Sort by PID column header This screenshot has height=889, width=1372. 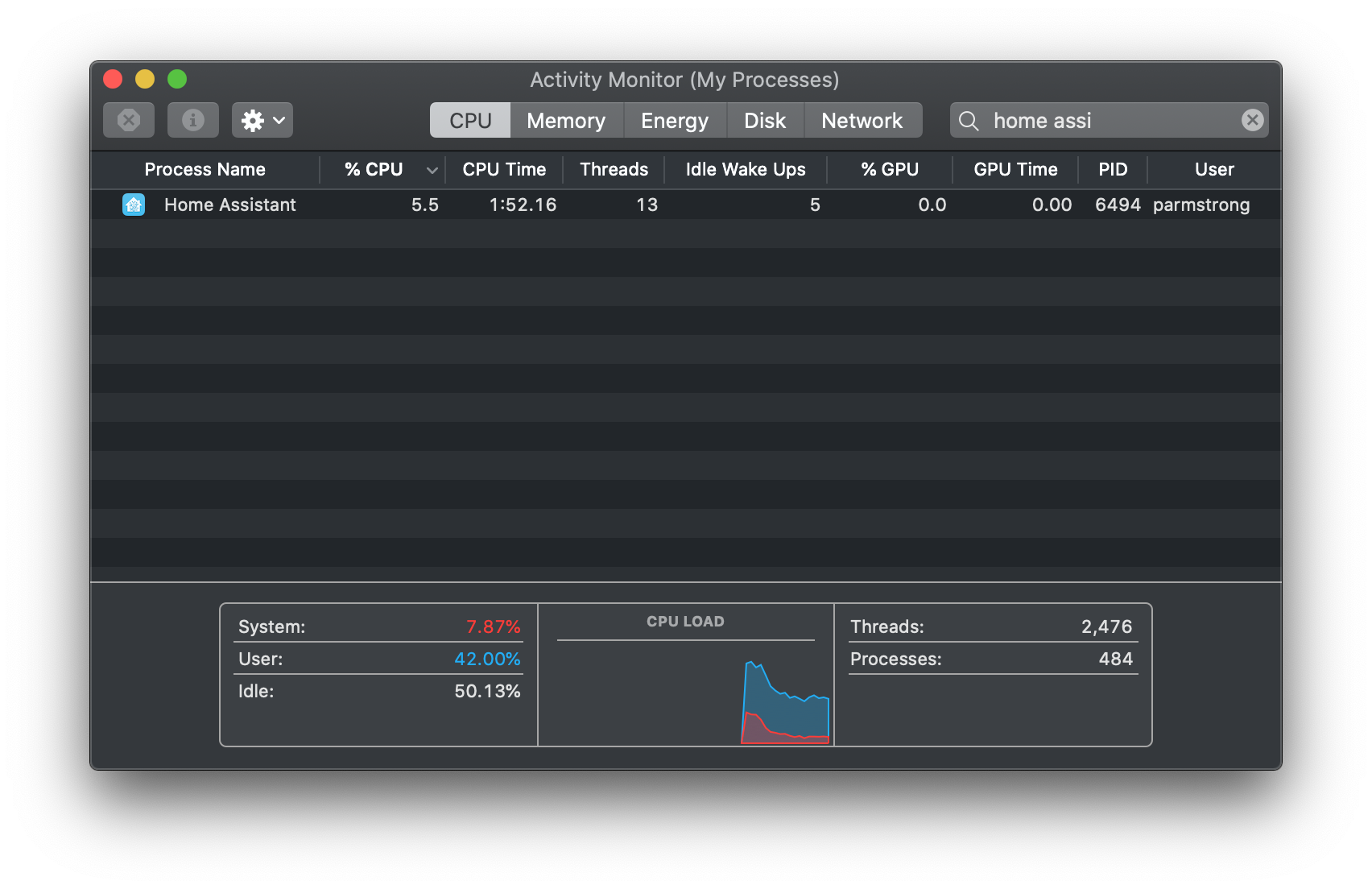point(1113,169)
